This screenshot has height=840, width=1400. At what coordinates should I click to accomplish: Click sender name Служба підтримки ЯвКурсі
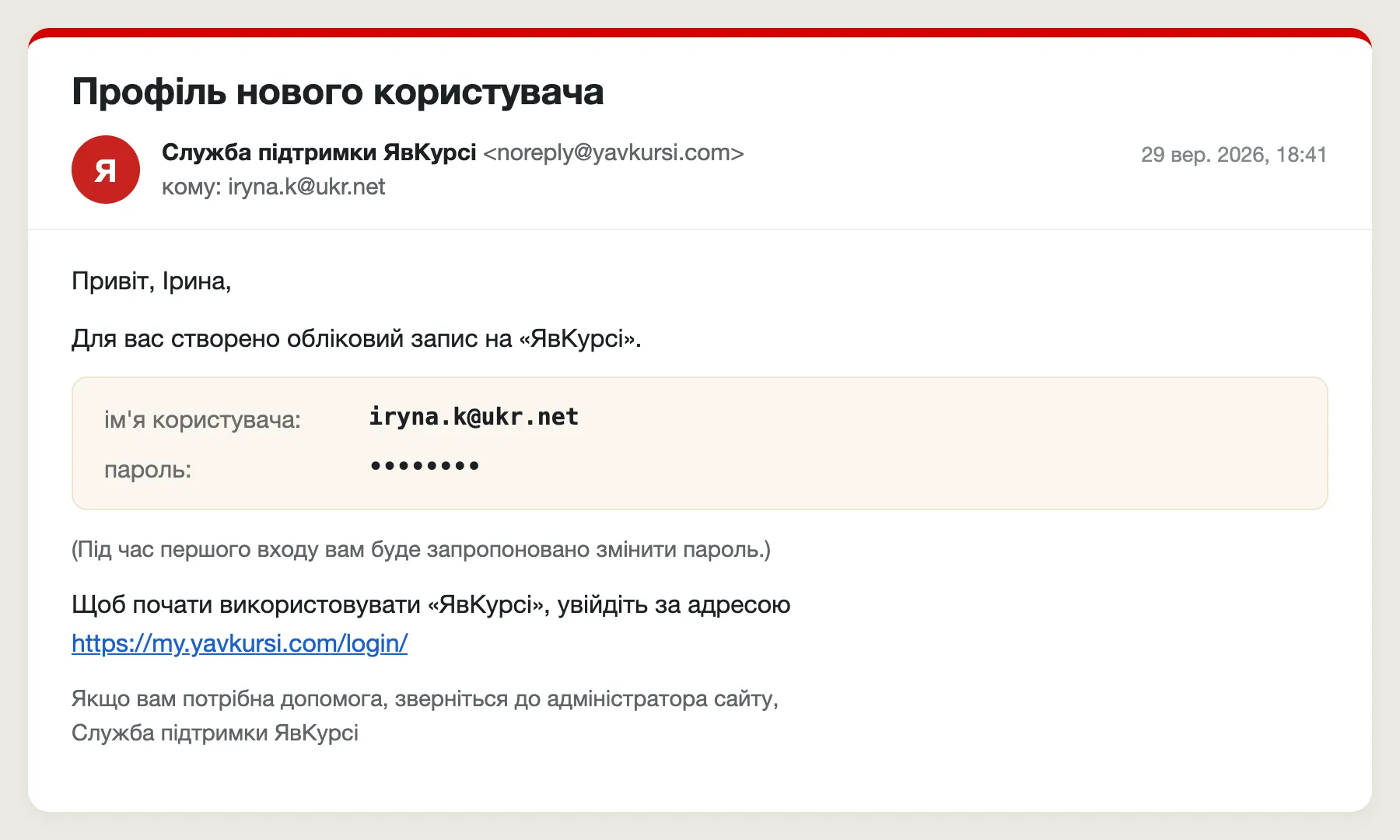click(x=319, y=152)
